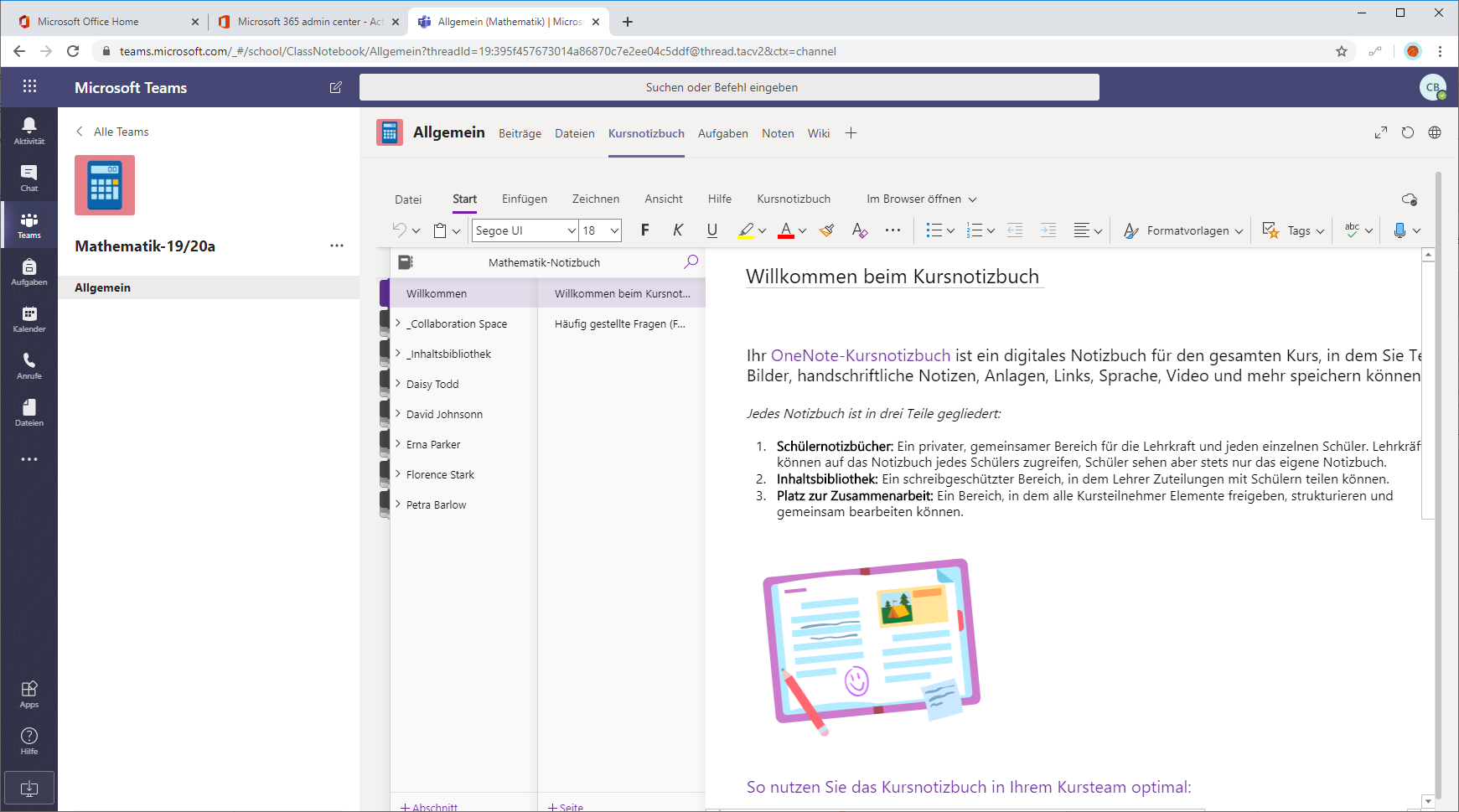
Task: Open Aufgaben in the left sidebar
Action: coord(29,272)
